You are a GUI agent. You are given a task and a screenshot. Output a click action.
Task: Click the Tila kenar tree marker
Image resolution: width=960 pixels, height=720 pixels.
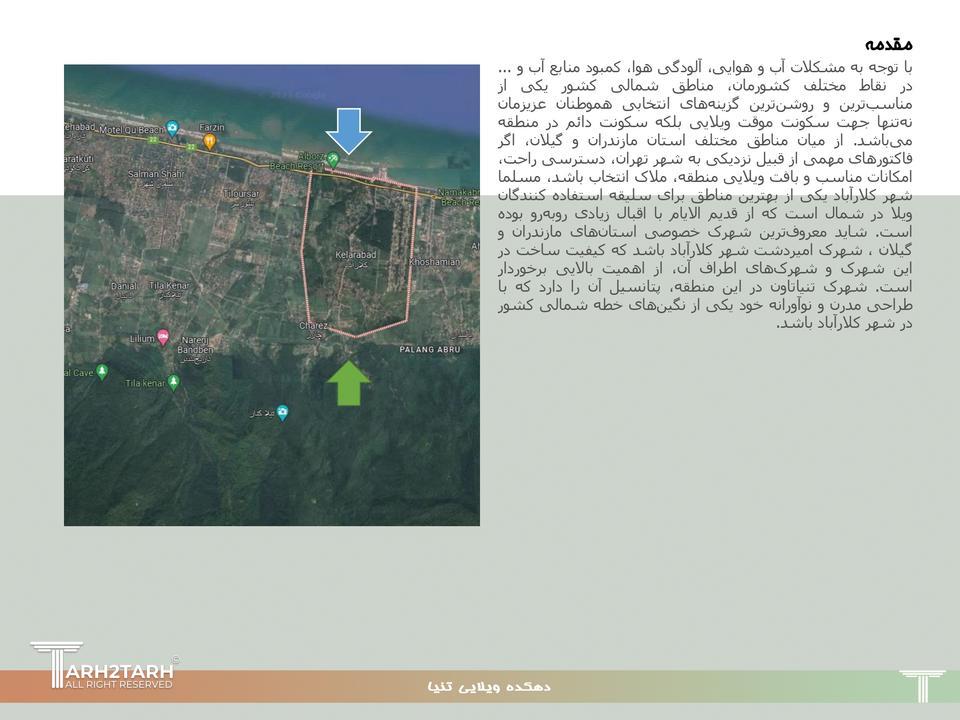174,382
